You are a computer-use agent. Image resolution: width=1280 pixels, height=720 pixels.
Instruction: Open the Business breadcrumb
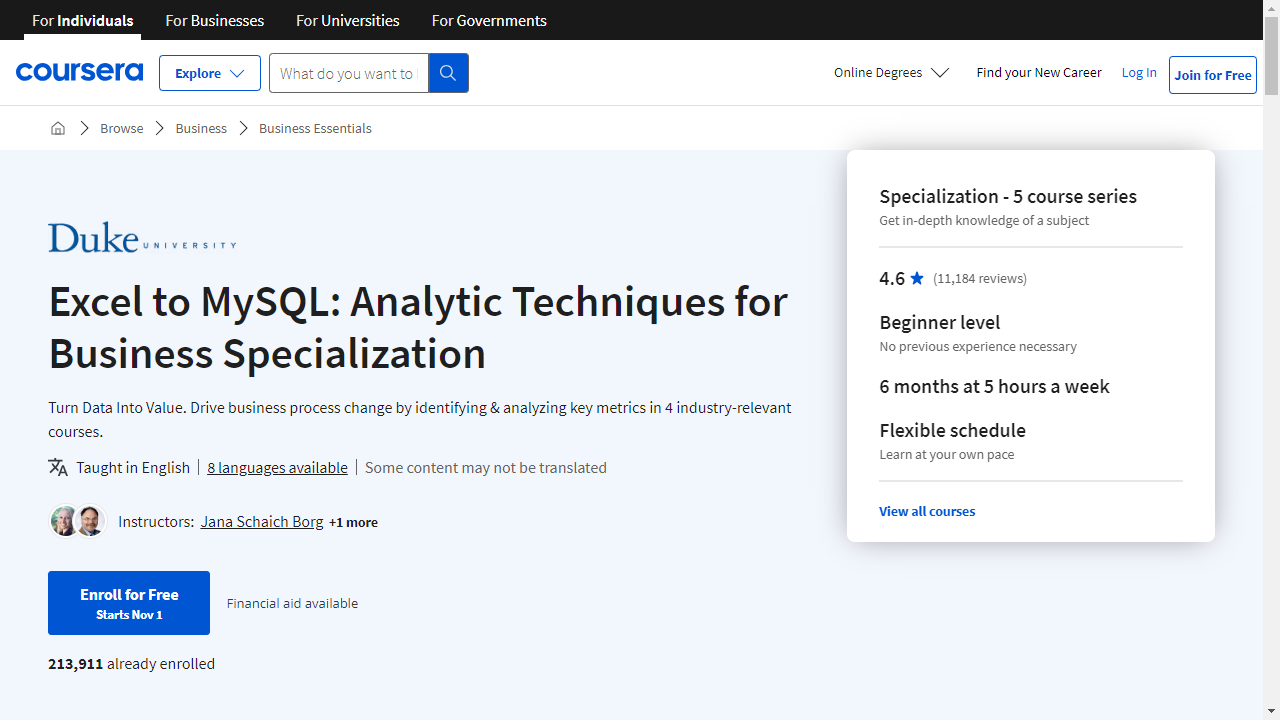point(201,128)
